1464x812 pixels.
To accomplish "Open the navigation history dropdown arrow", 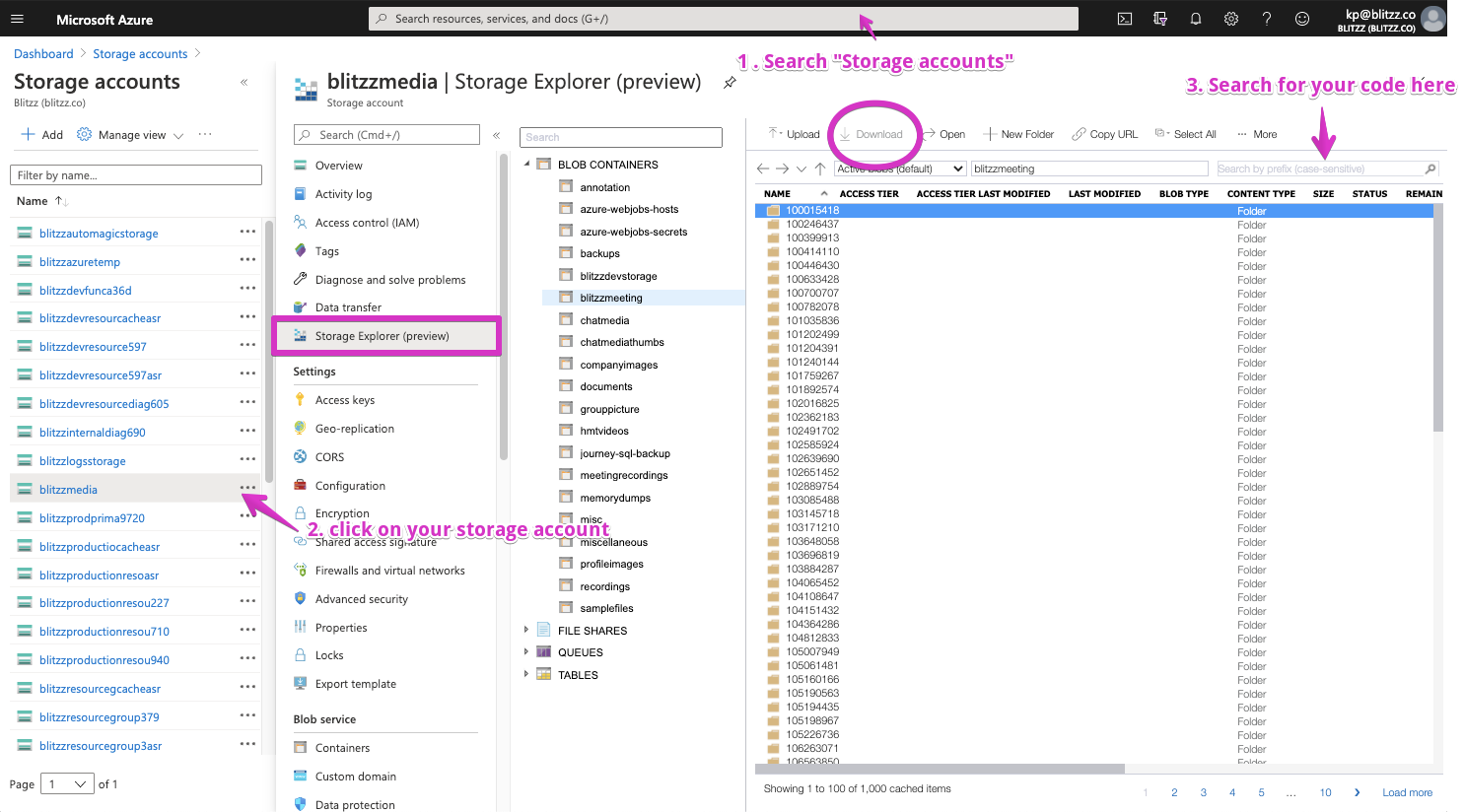I will click(x=802, y=169).
